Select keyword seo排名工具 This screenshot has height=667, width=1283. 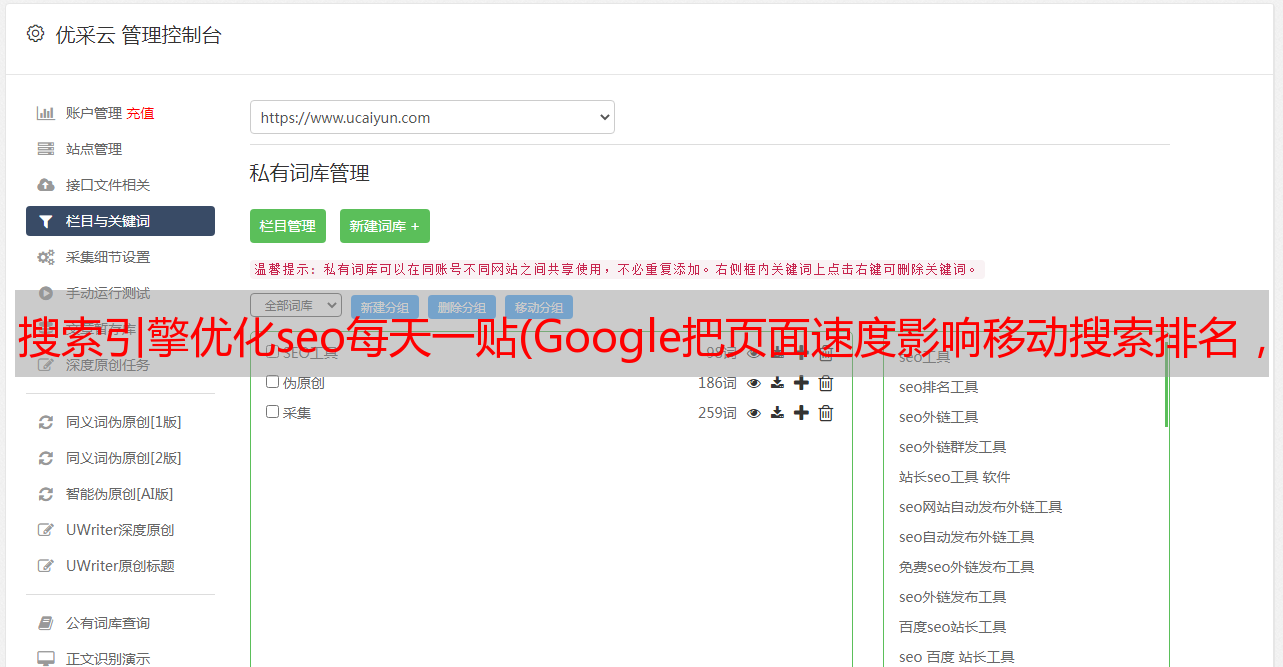[939, 387]
